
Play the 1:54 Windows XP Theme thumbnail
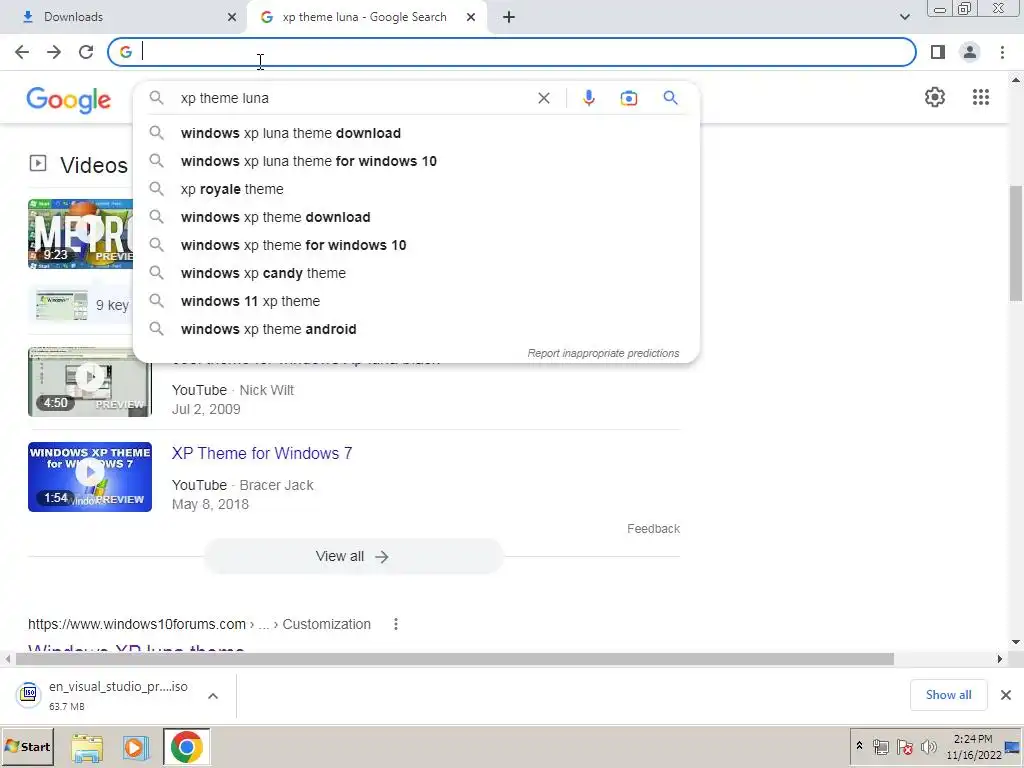click(89, 477)
